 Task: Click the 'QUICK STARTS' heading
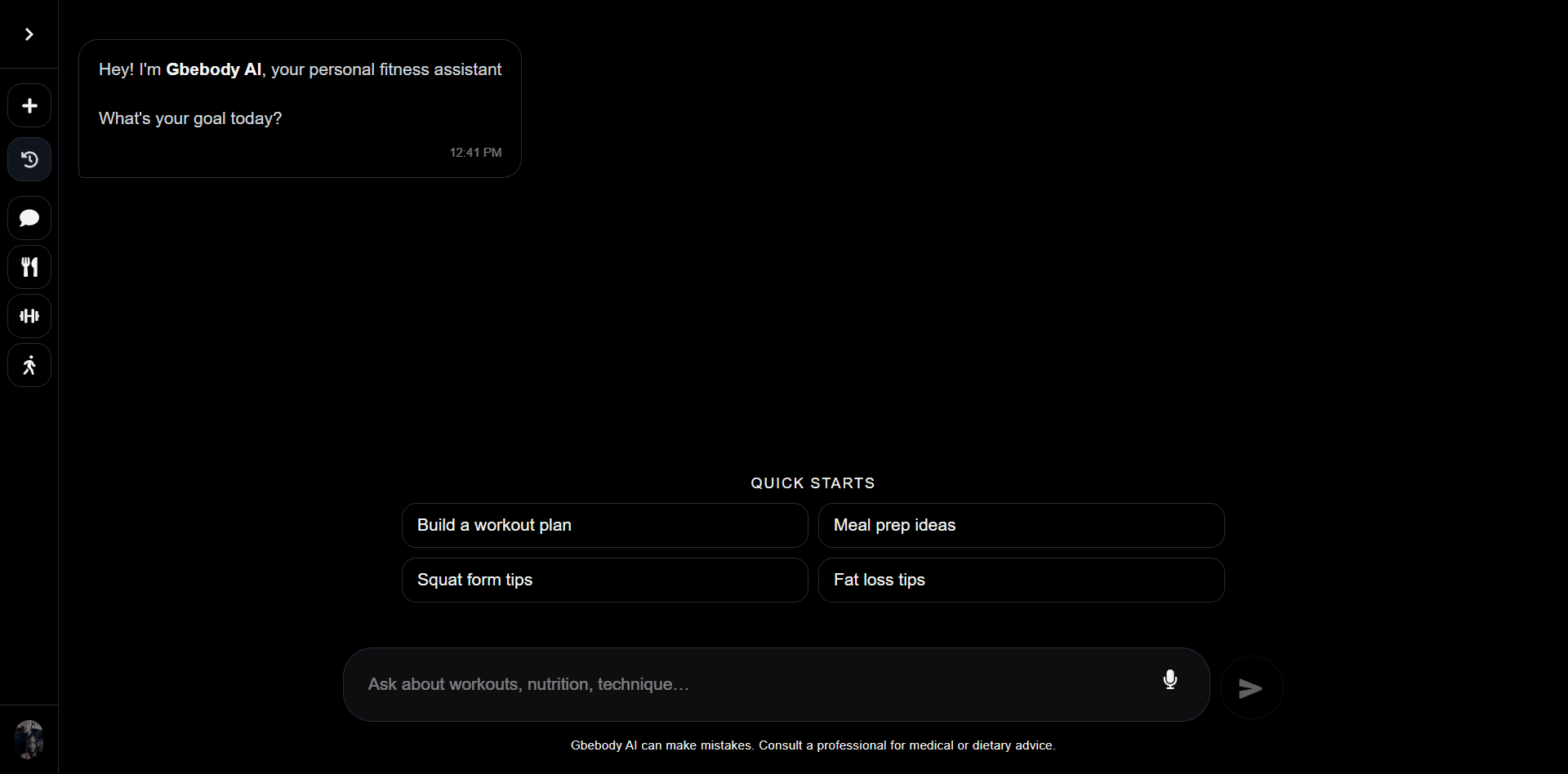(813, 483)
